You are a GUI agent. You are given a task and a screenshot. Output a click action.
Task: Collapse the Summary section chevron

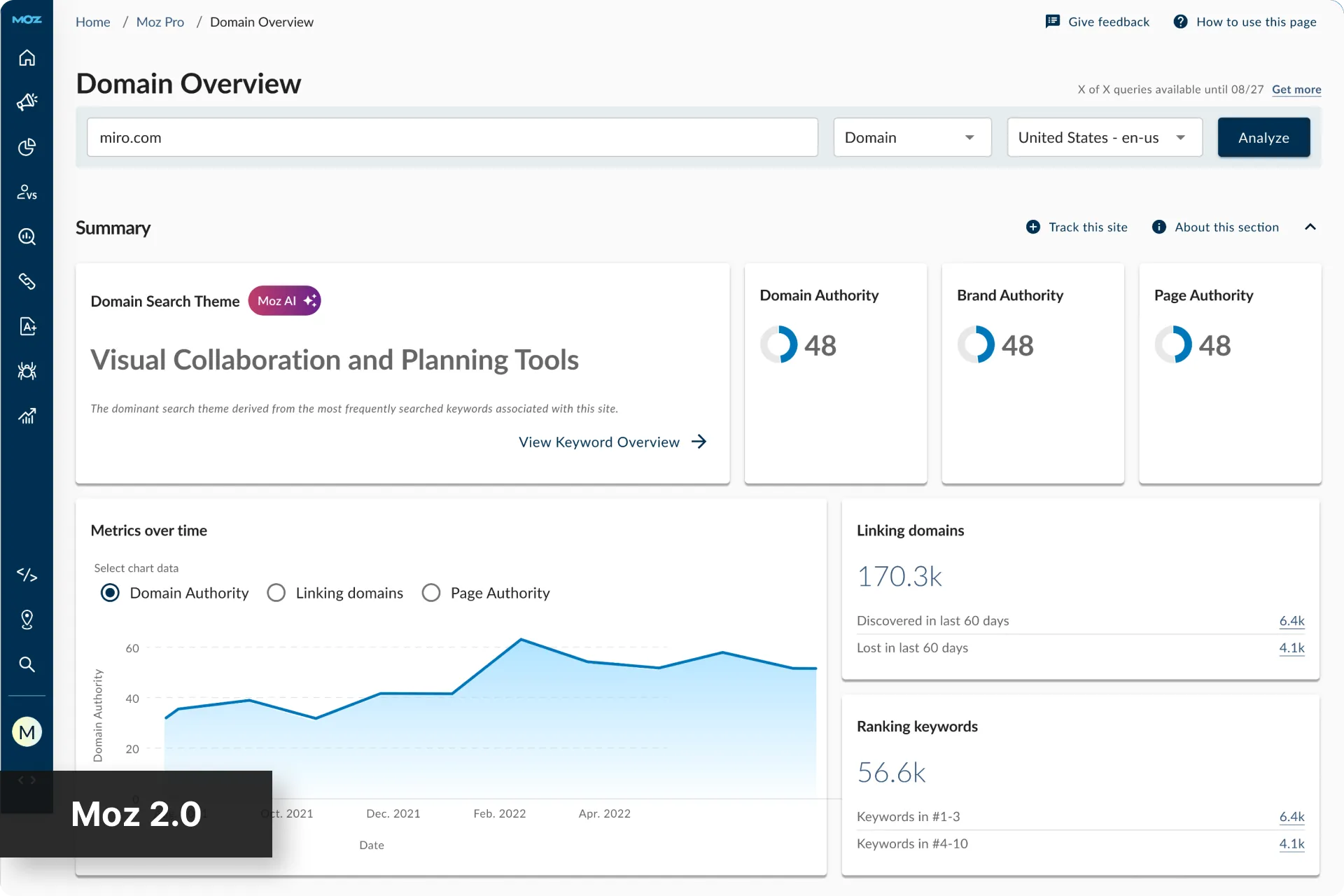click(x=1310, y=227)
